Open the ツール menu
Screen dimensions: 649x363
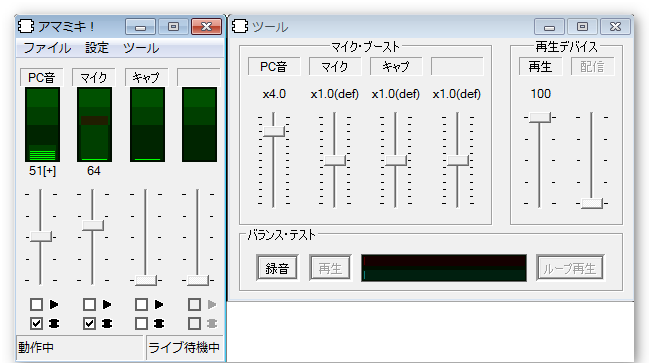[x=141, y=48]
